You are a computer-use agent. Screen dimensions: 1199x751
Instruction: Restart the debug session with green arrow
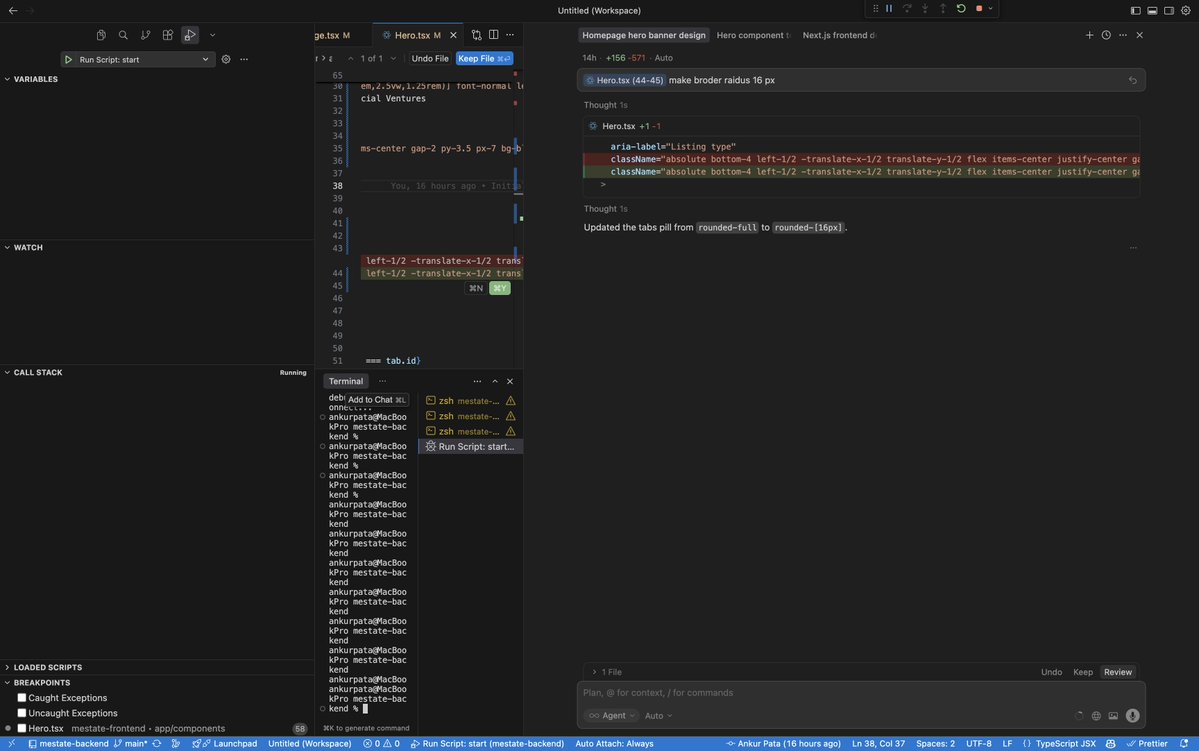point(960,8)
